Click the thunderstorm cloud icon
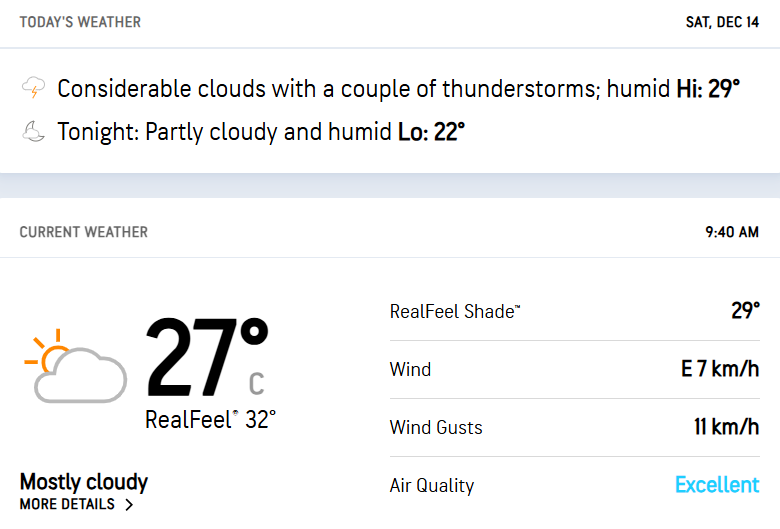780x529 pixels. pos(33,88)
